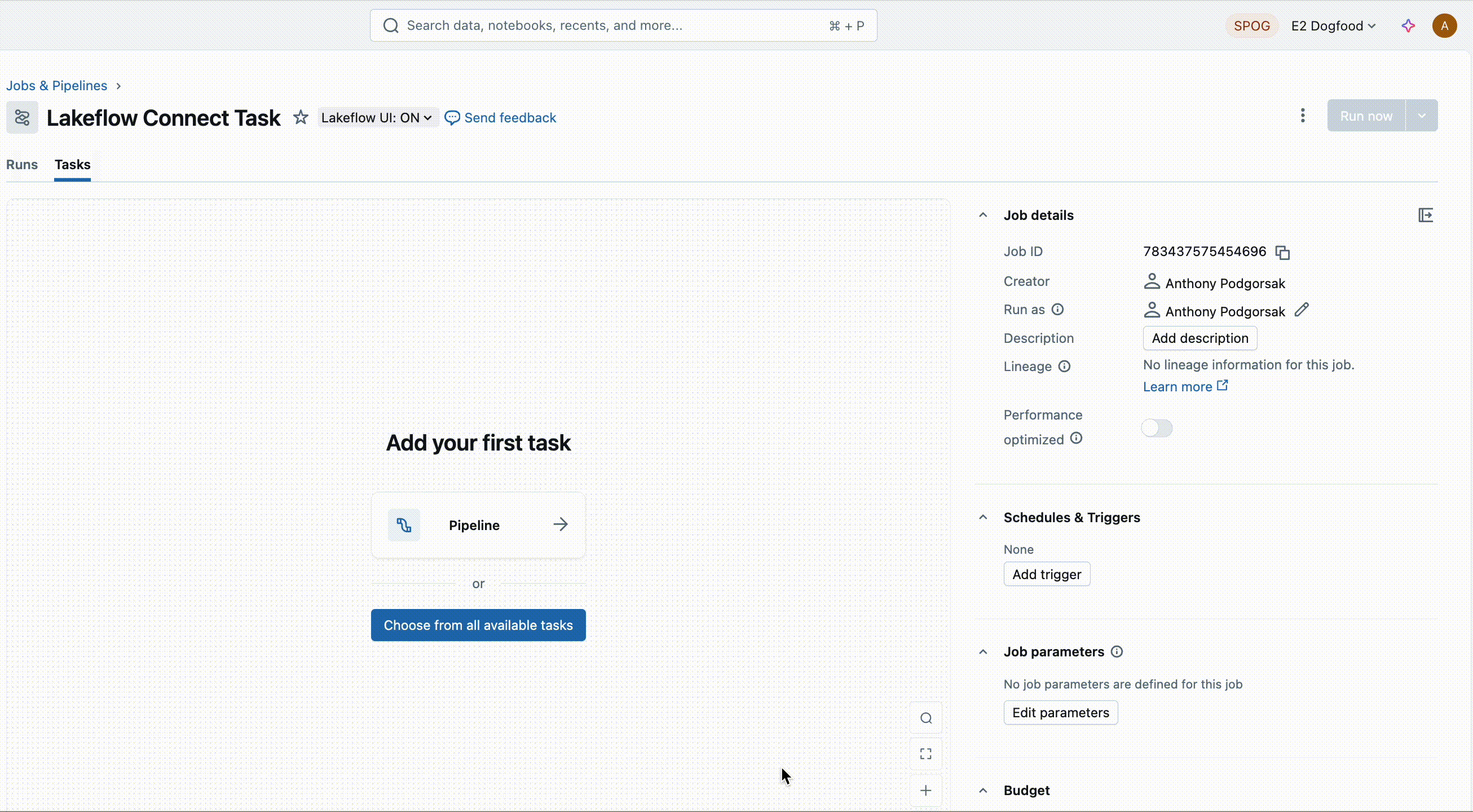The width and height of the screenshot is (1473, 812).
Task: Open the Lakeflow UI: ON dropdown
Action: point(377,117)
